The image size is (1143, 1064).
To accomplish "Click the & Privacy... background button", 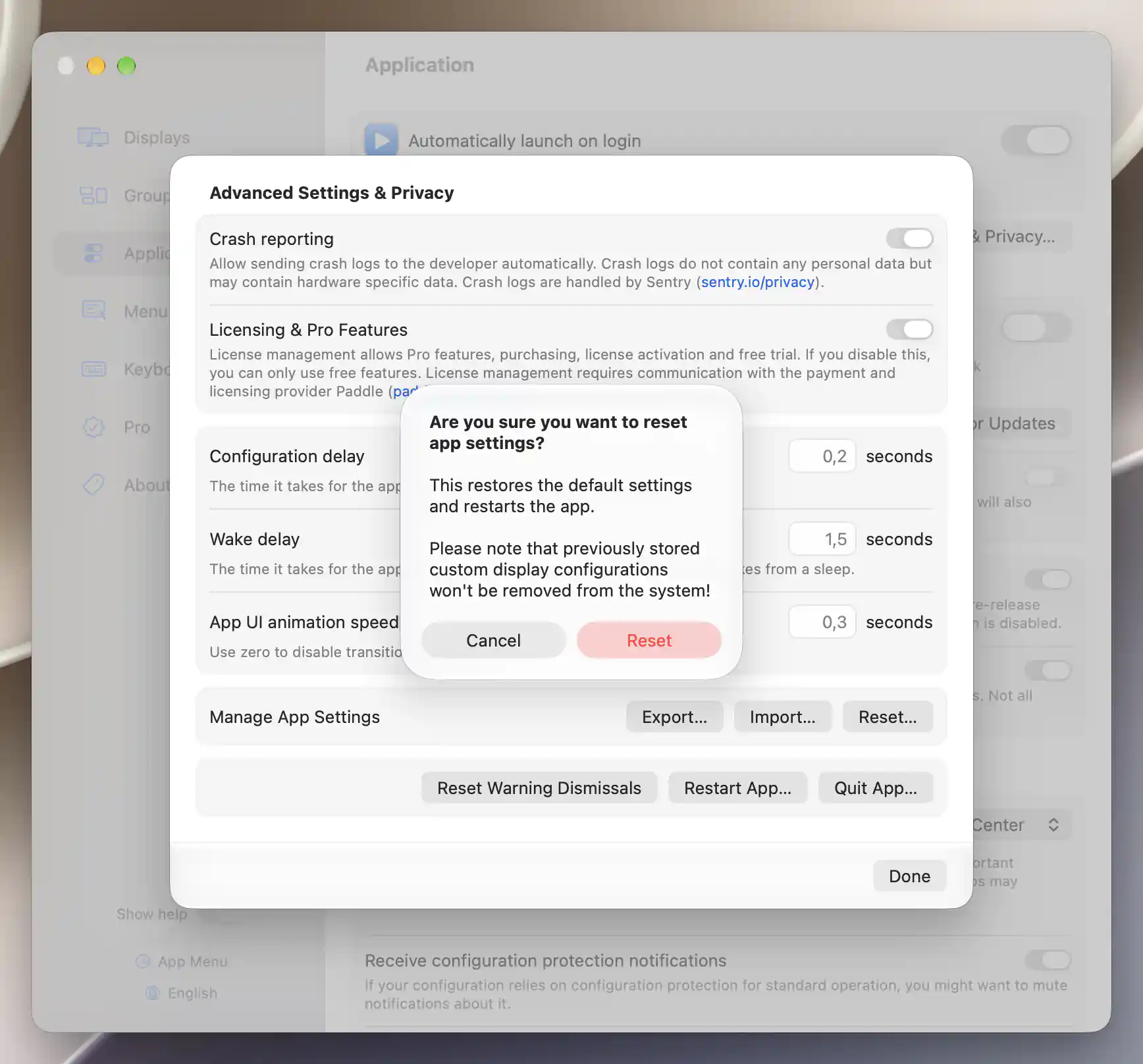I will [1022, 236].
